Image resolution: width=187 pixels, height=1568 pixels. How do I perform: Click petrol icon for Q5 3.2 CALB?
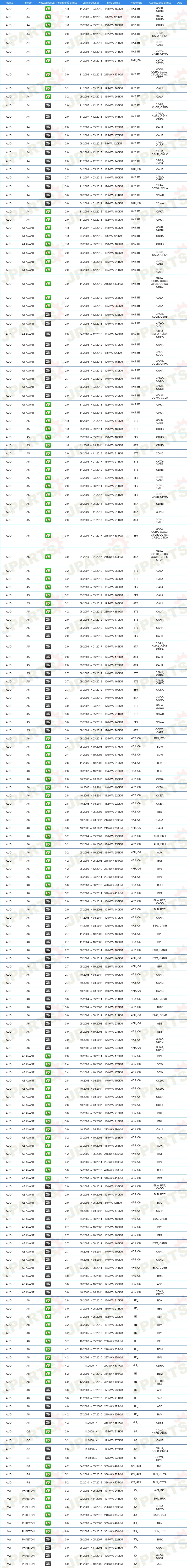coord(48,1440)
